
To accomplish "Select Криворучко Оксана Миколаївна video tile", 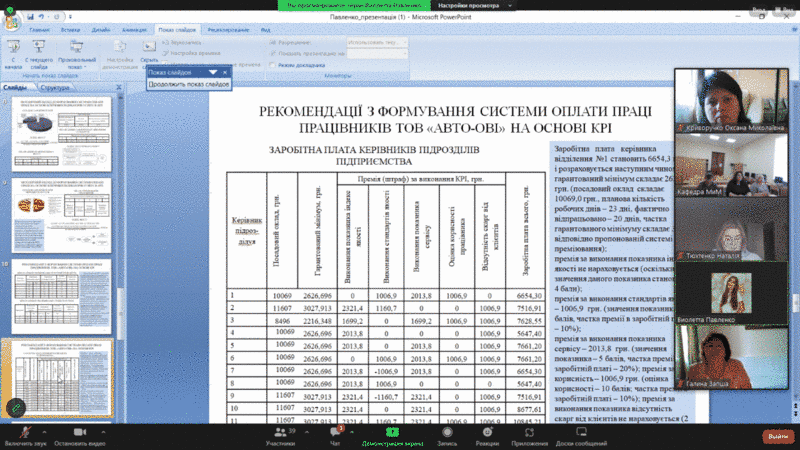I will pyautogui.click(x=731, y=101).
